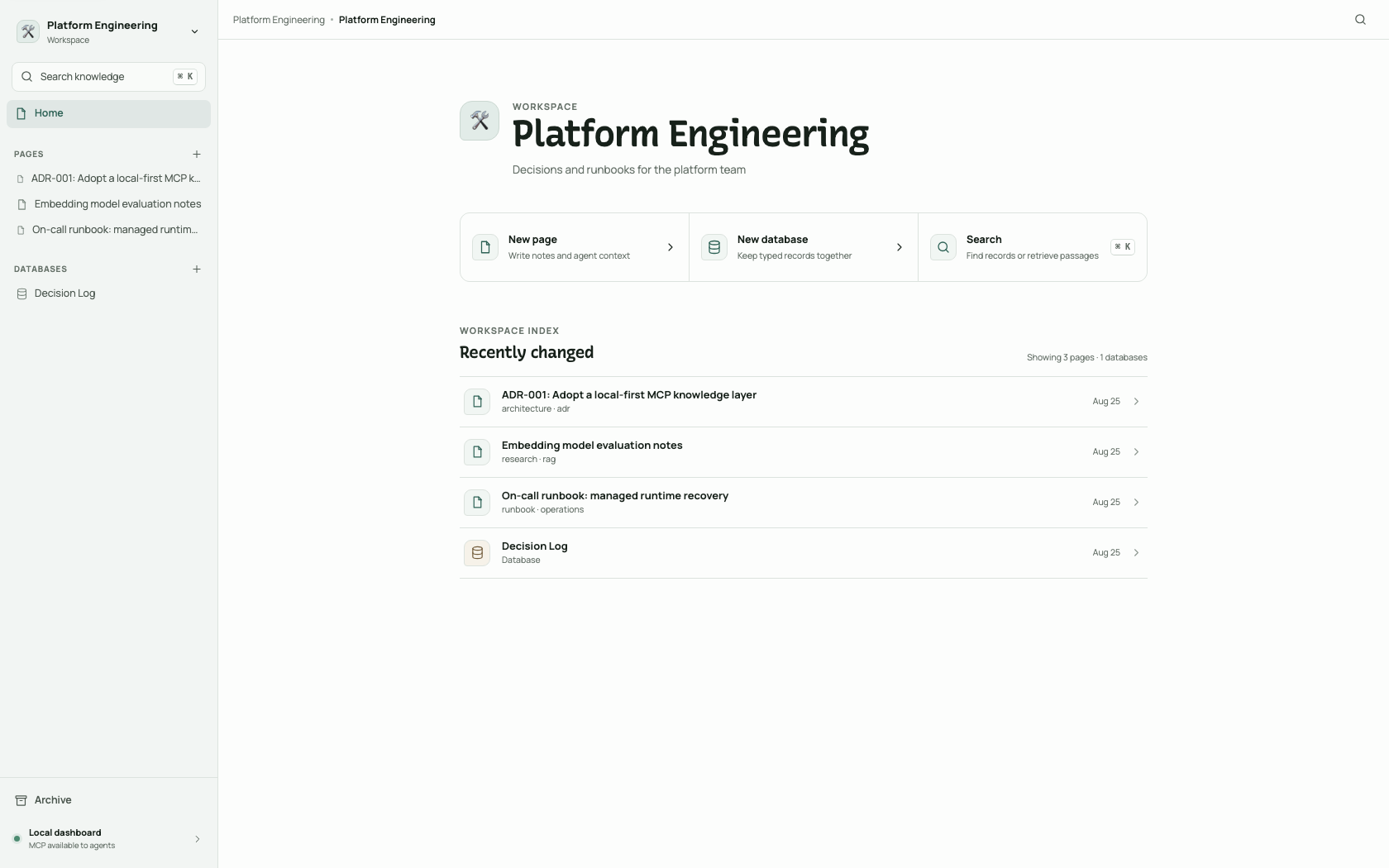1389x868 pixels.
Task: Add a new page using Pages plus icon
Action: click(197, 155)
